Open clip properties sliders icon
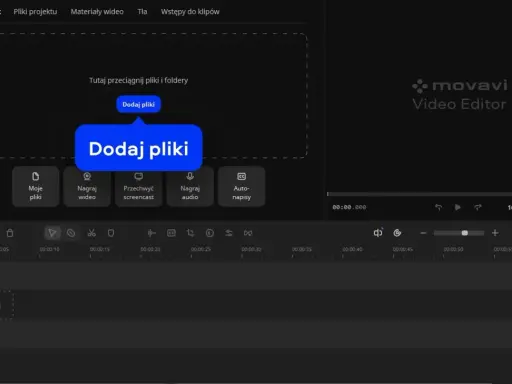Screen dimensions: 512x384 [229, 233]
